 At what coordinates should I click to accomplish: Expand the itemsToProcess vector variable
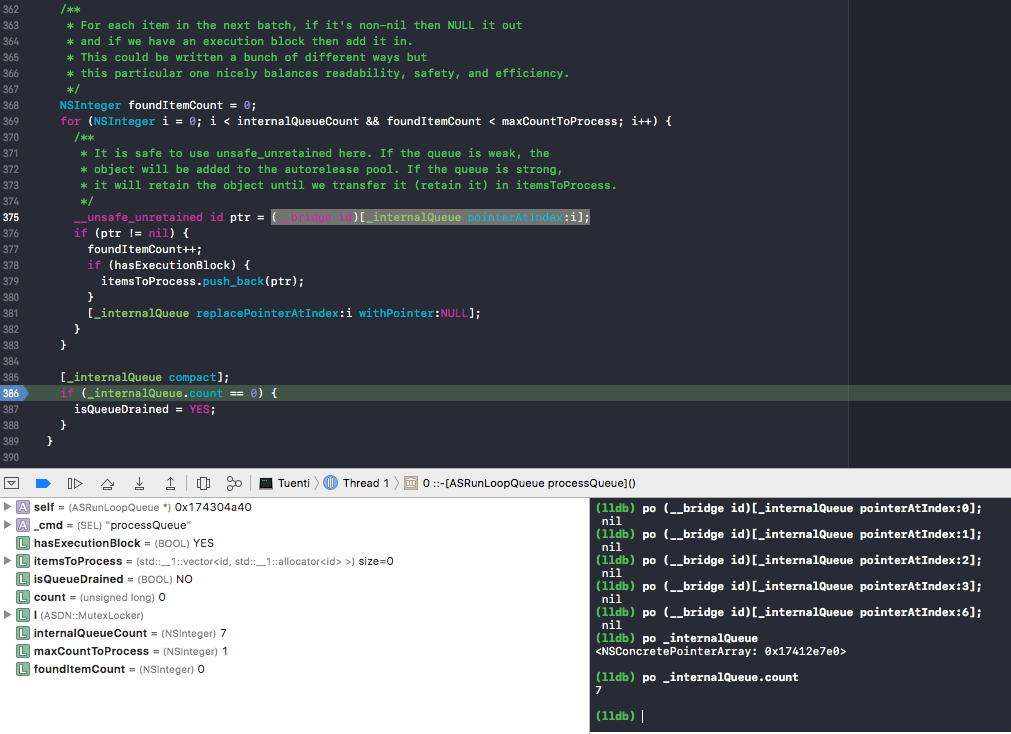click(x=5, y=561)
